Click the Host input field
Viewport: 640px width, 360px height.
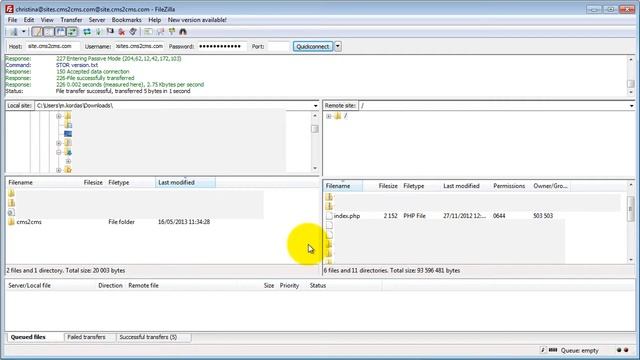53,47
